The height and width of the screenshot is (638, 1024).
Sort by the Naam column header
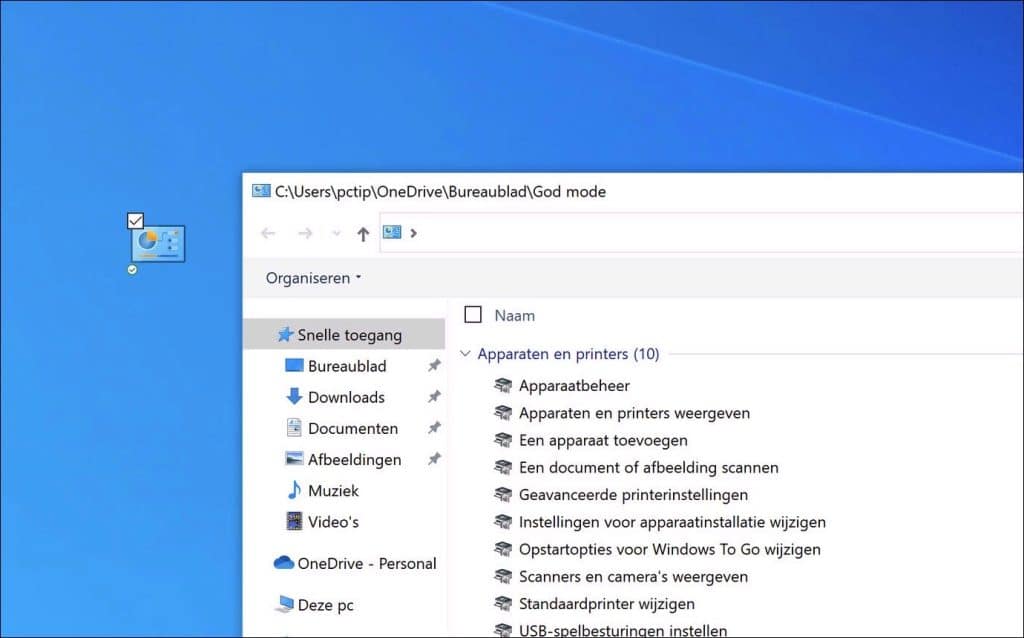tap(515, 315)
